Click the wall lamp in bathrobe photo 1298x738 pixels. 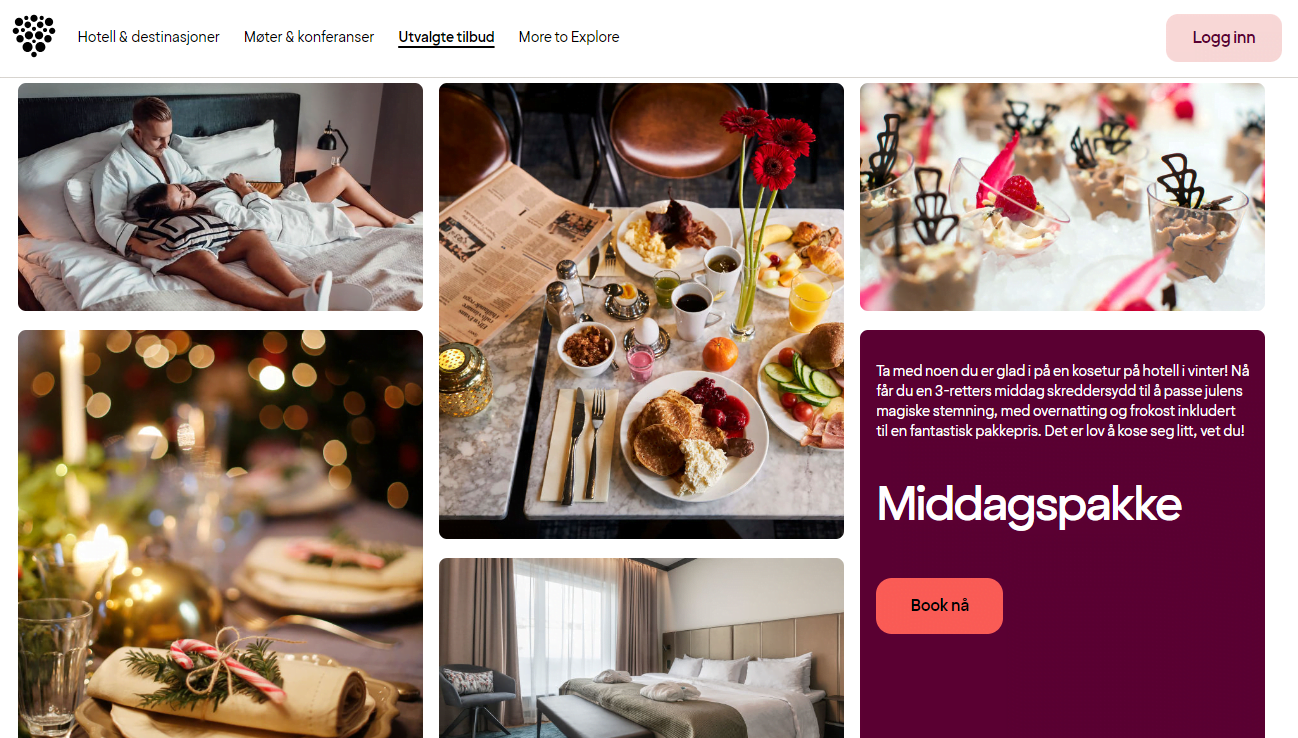click(x=331, y=143)
